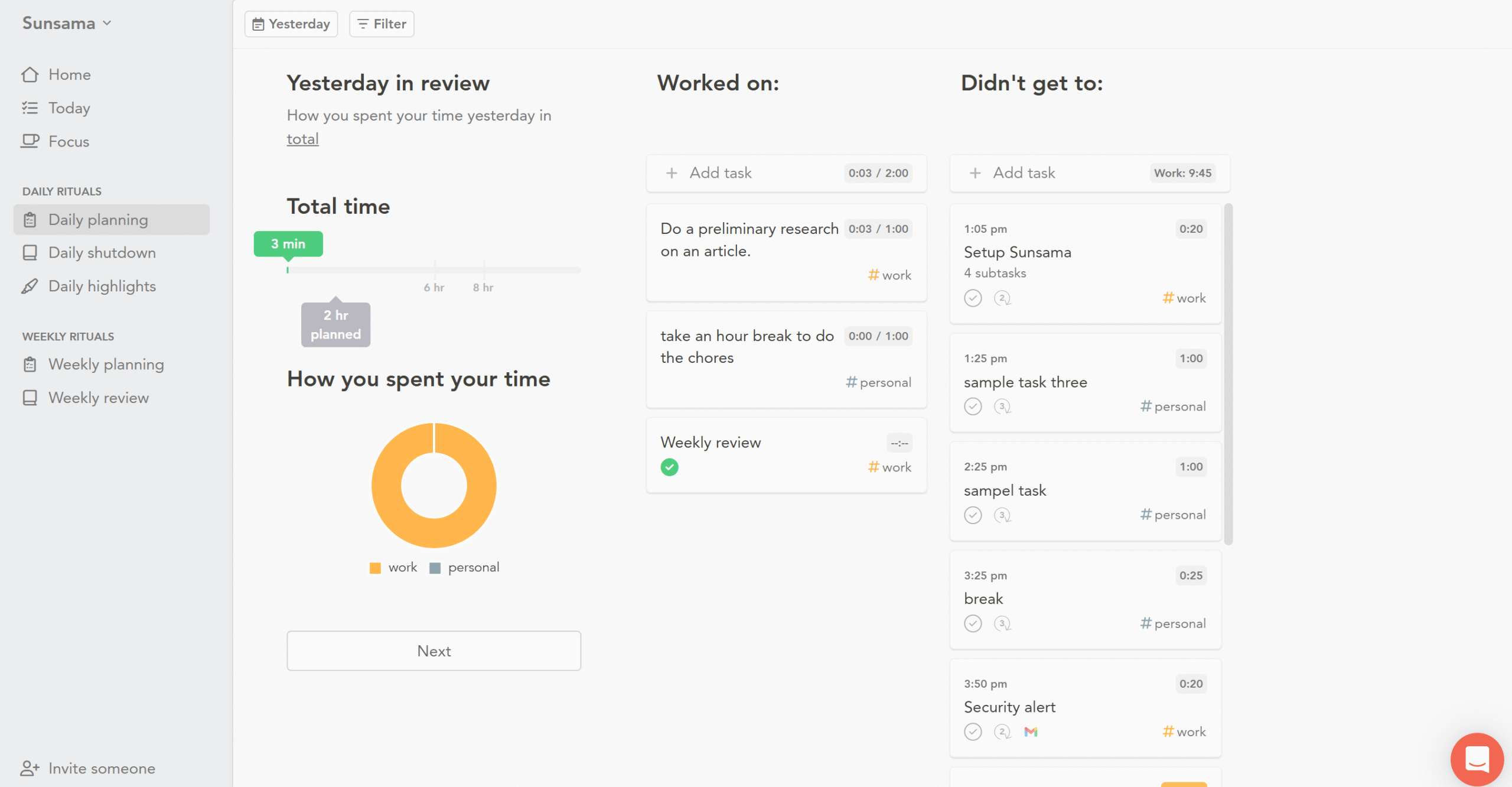Edit 0:20 duration on Setup Sunsama
This screenshot has width=1512, height=787.
[x=1191, y=229]
